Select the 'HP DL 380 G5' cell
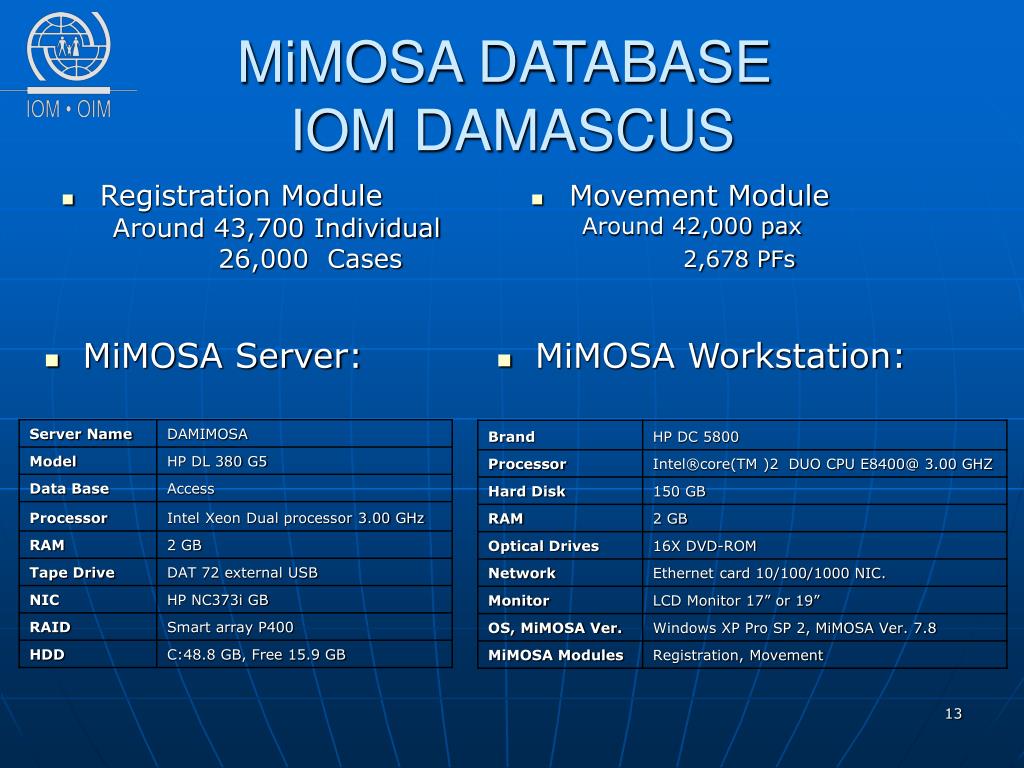This screenshot has width=1024, height=768. pyautogui.click(x=304, y=461)
